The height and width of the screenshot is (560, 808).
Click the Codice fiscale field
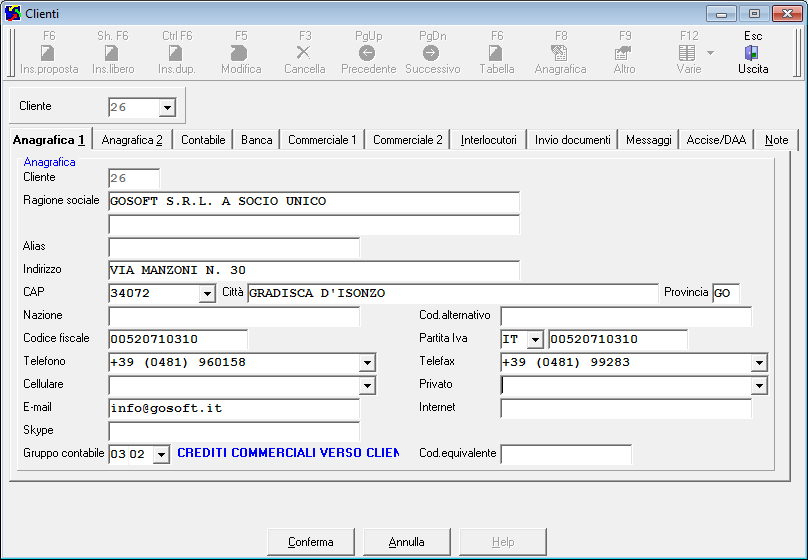(x=178, y=340)
